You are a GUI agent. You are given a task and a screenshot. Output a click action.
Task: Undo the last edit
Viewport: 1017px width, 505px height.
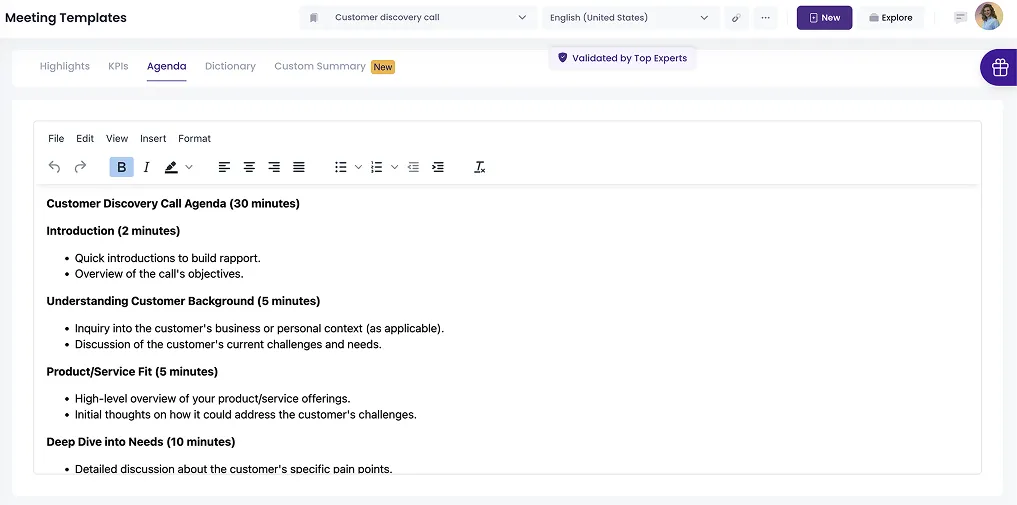coord(54,167)
